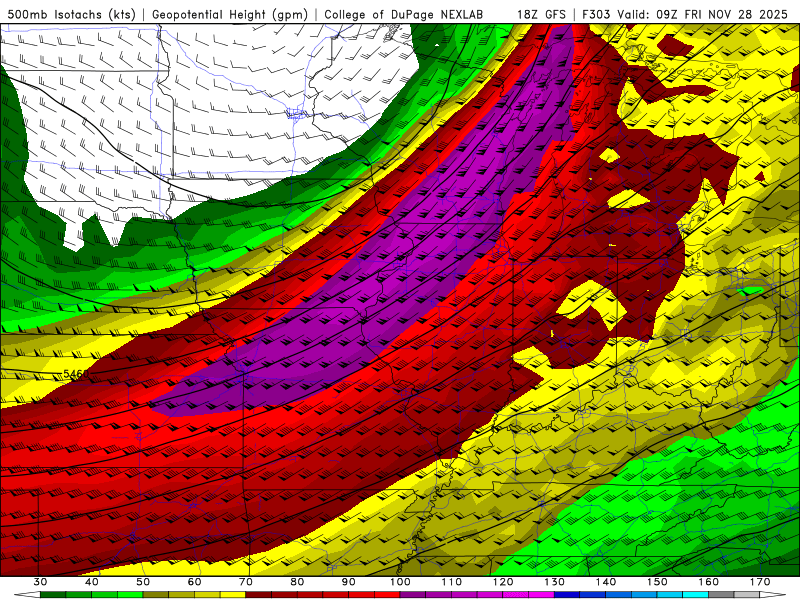Screen dimensions: 800x600
Task: Click the '160' value on color scale
Action: pyautogui.click(x=709, y=582)
